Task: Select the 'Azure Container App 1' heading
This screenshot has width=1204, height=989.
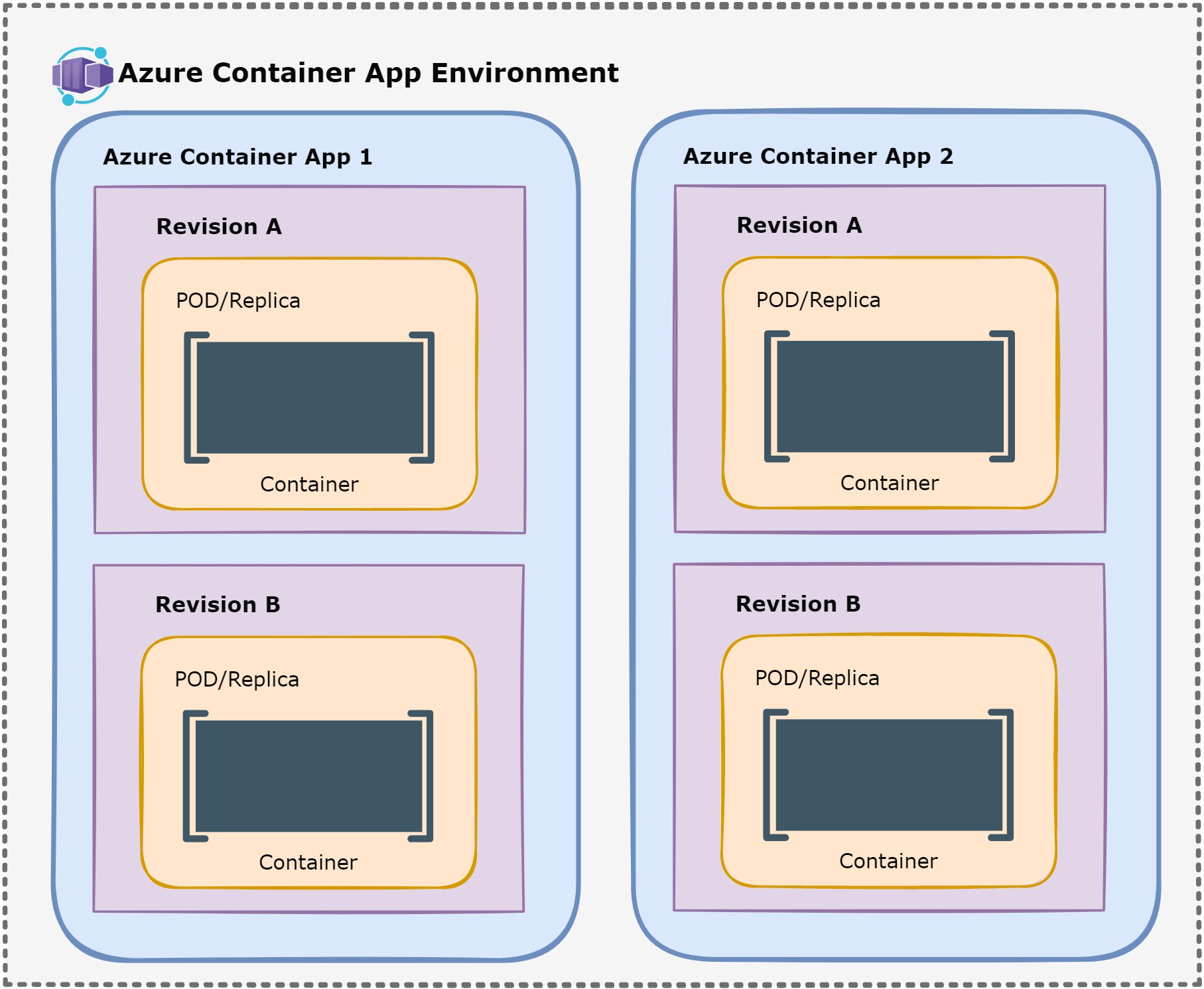Action: click(237, 157)
